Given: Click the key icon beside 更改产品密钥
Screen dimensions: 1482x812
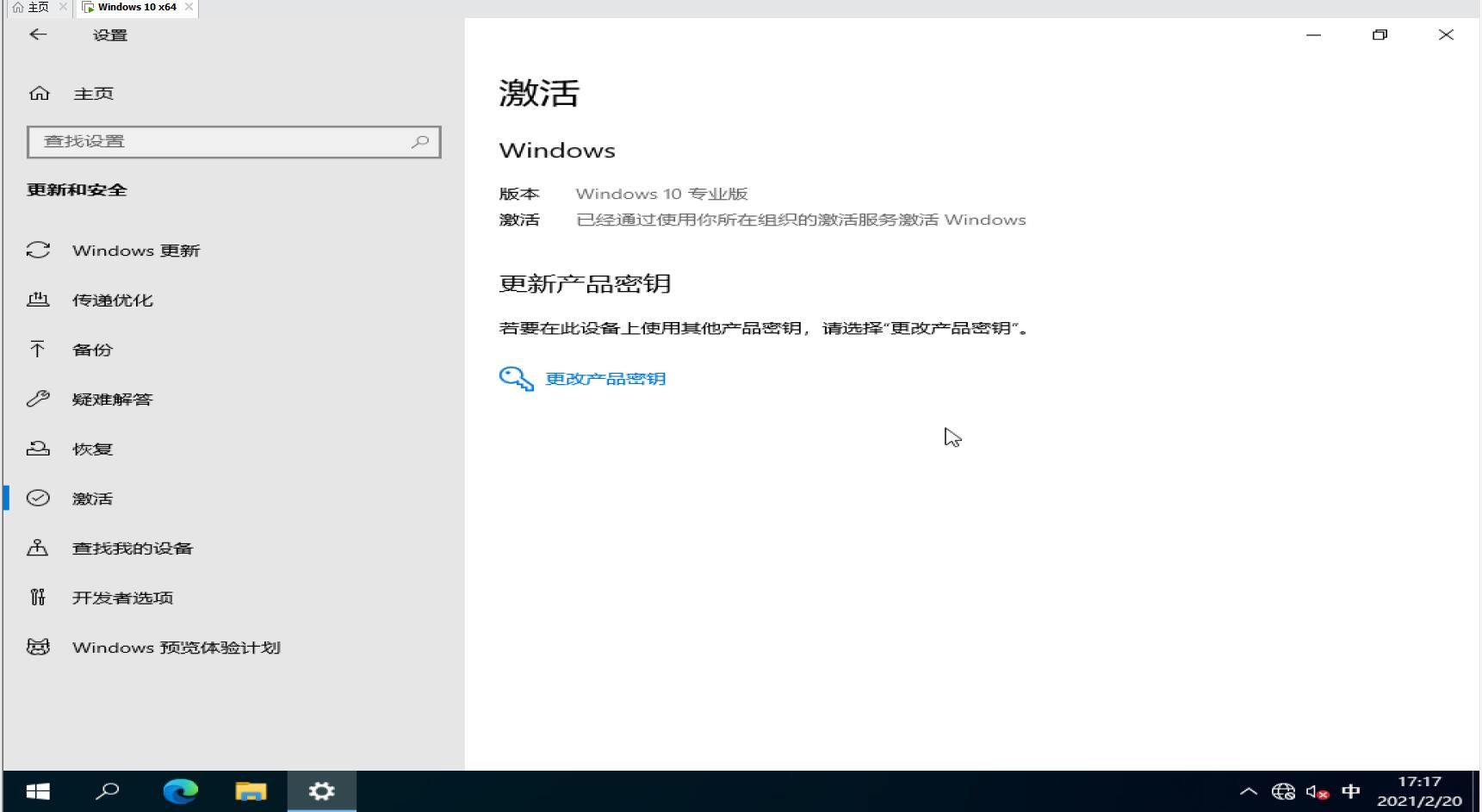Looking at the screenshot, I should tap(517, 378).
